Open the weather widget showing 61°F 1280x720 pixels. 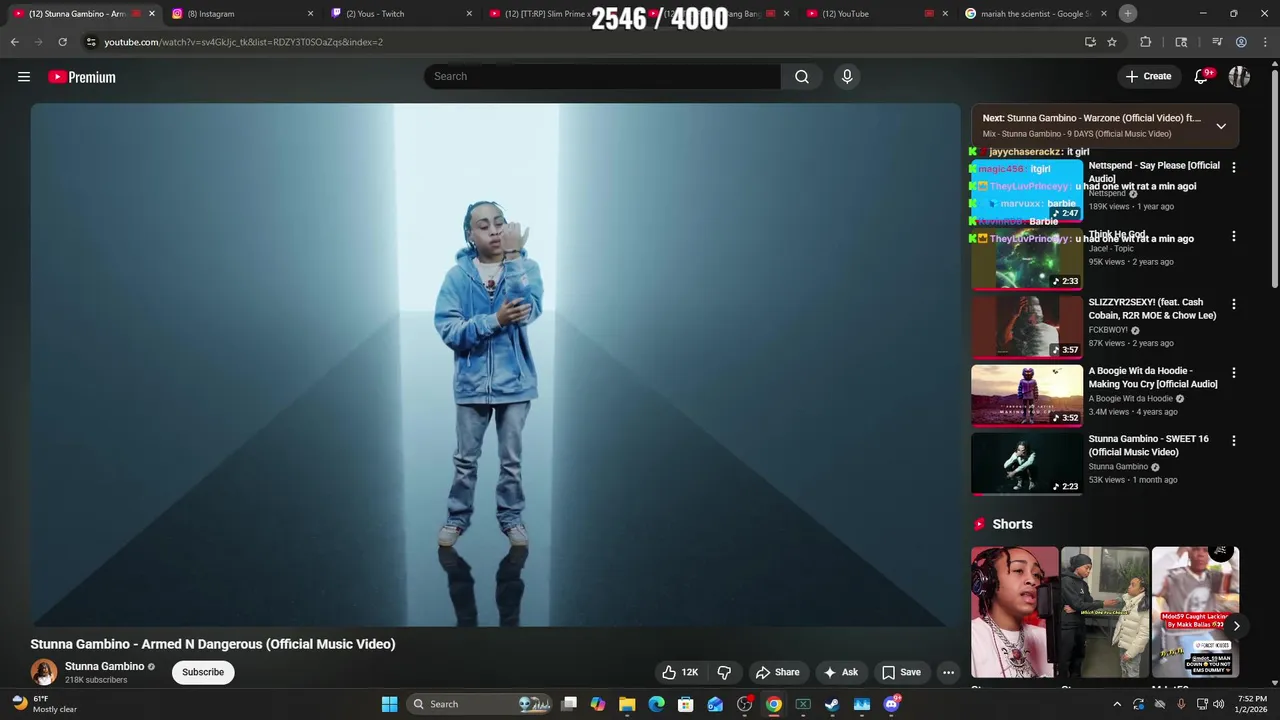click(x=45, y=704)
